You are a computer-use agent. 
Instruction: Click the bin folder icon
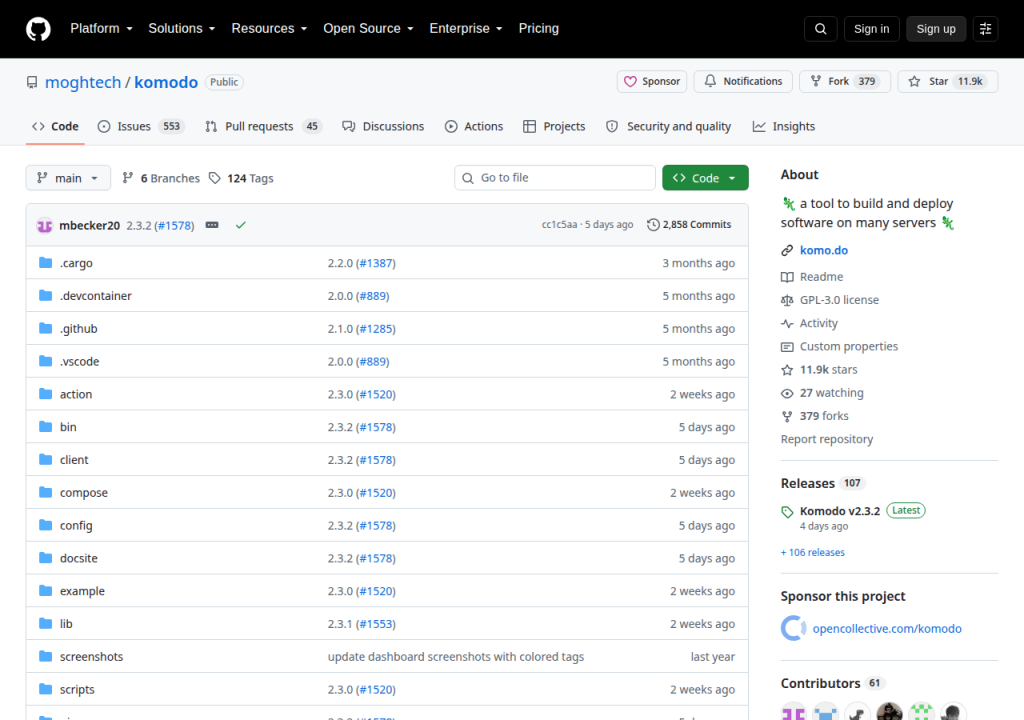coord(45,427)
